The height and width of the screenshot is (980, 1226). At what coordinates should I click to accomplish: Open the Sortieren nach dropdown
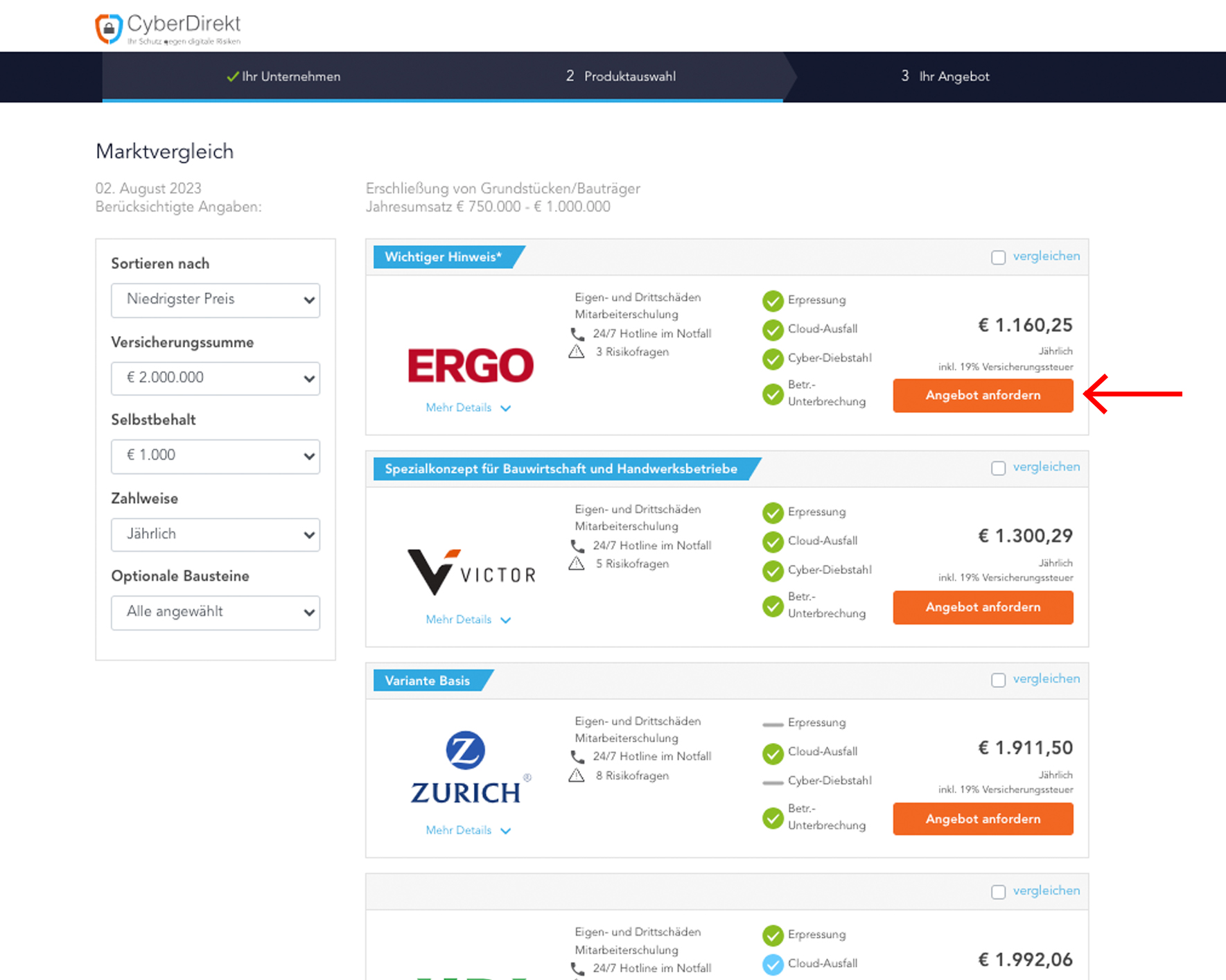pos(216,300)
